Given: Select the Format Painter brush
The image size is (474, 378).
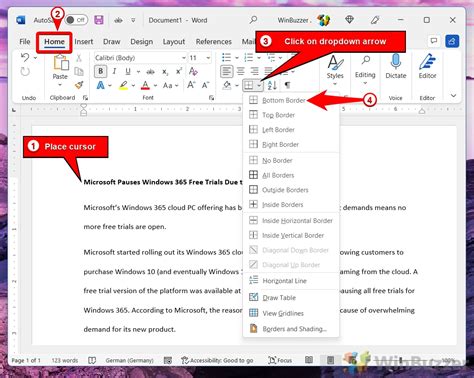Looking at the screenshot, I should [x=79, y=85].
